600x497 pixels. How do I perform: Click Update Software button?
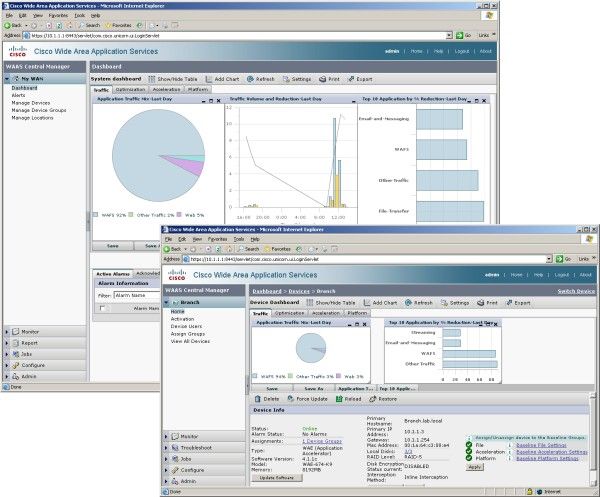tap(277, 478)
